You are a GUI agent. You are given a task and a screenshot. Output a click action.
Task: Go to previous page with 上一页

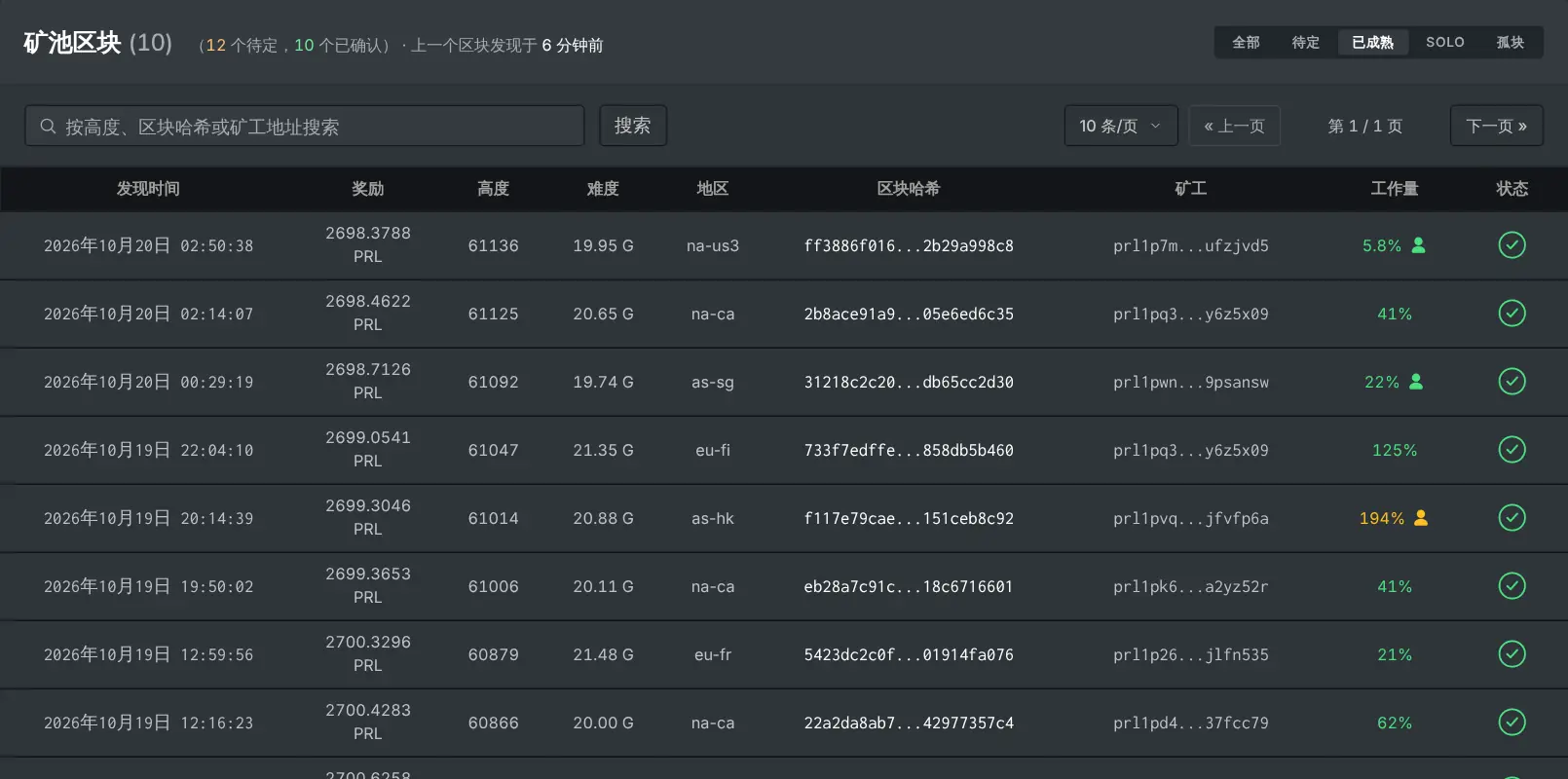[x=1234, y=126]
